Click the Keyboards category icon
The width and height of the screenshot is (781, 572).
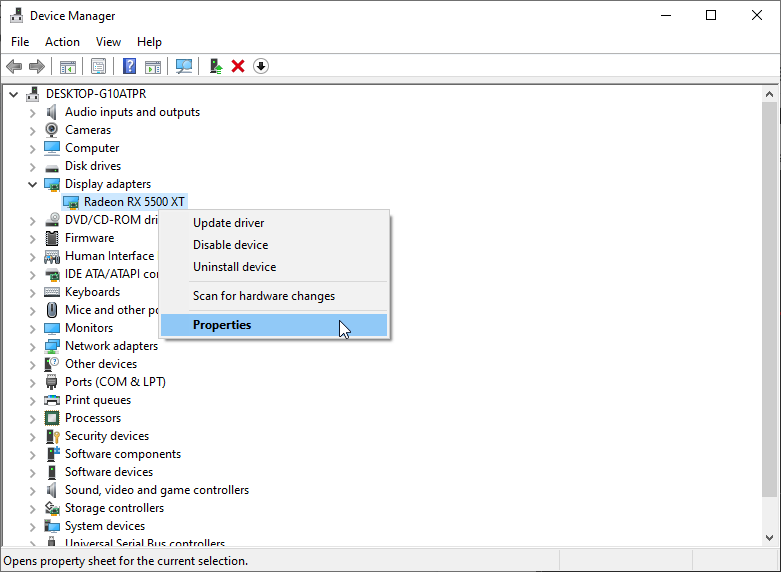point(52,292)
